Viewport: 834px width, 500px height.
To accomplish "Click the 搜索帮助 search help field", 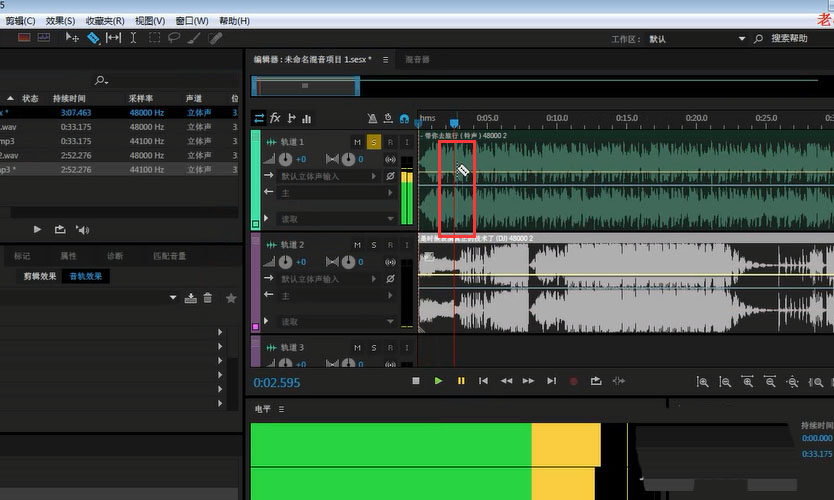I will (789, 39).
